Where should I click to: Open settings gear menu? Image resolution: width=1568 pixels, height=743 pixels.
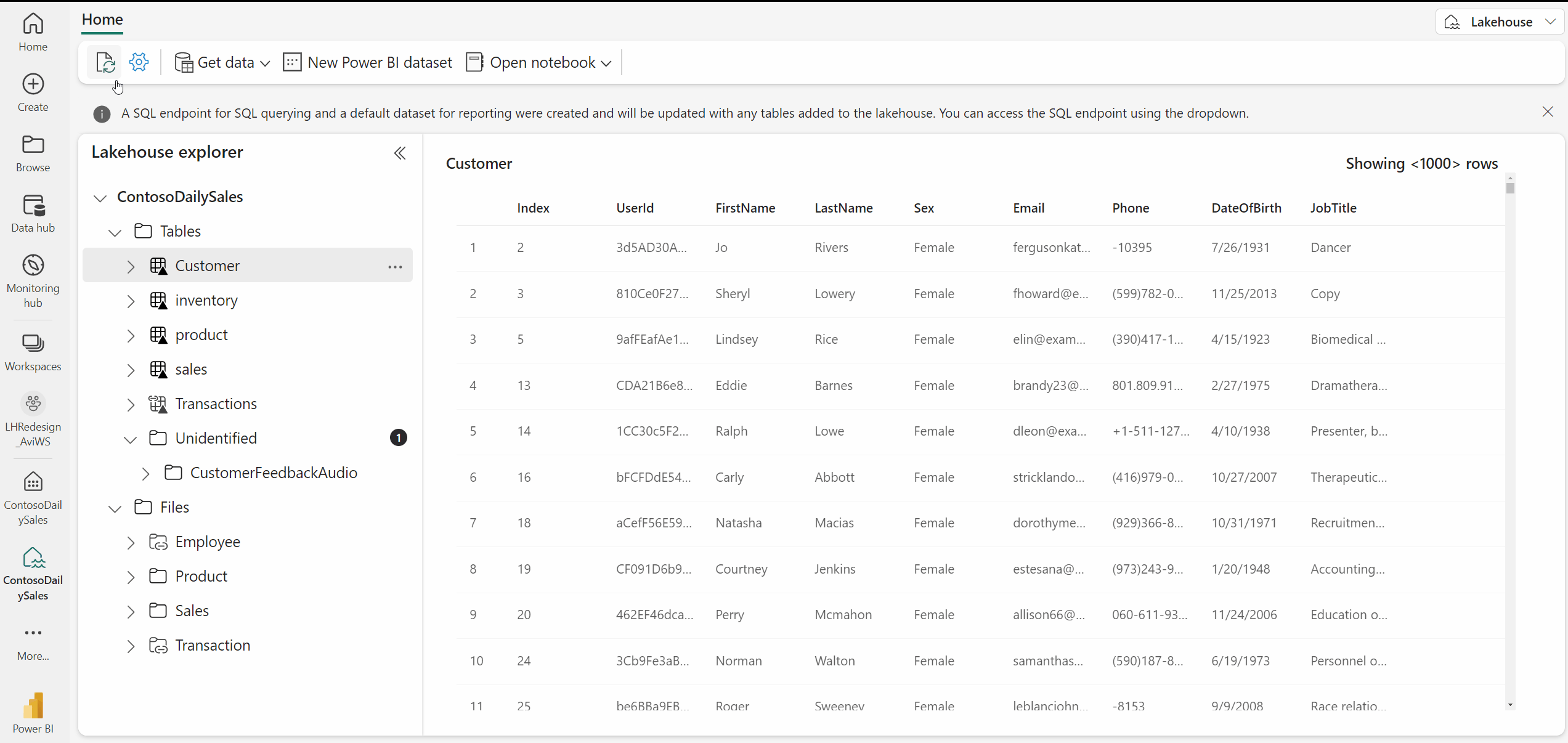(139, 62)
